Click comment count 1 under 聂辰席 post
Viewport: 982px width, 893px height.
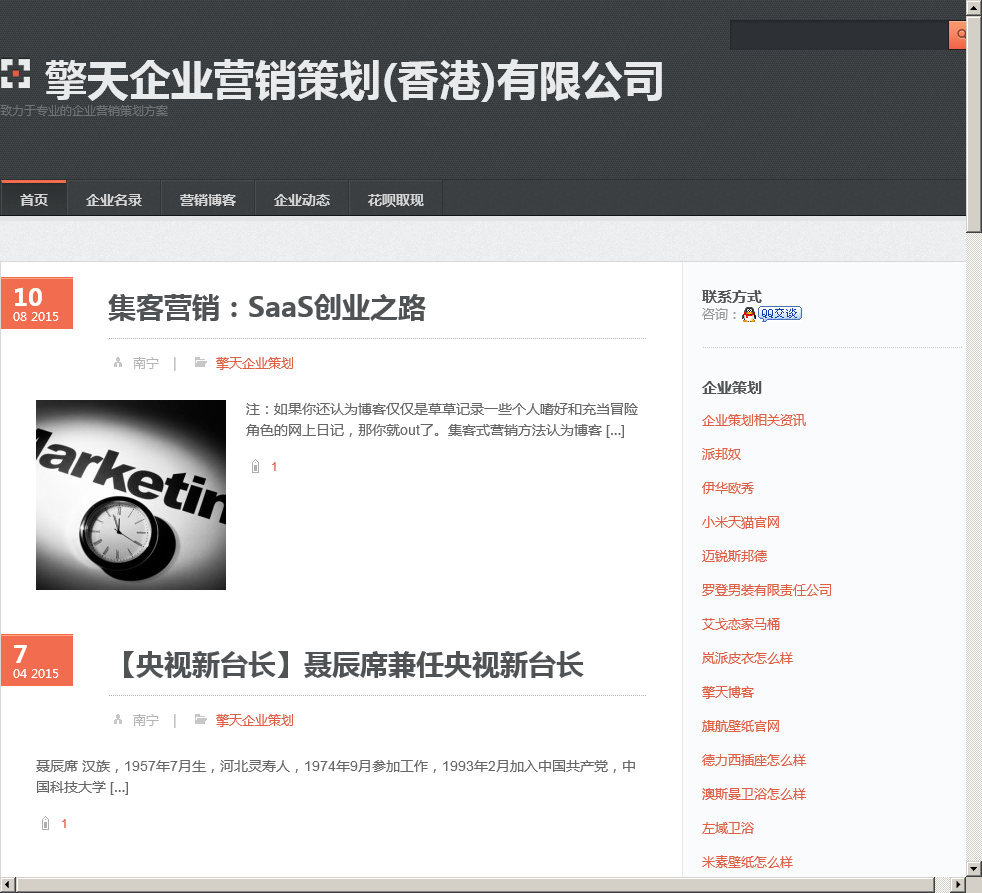(x=64, y=823)
